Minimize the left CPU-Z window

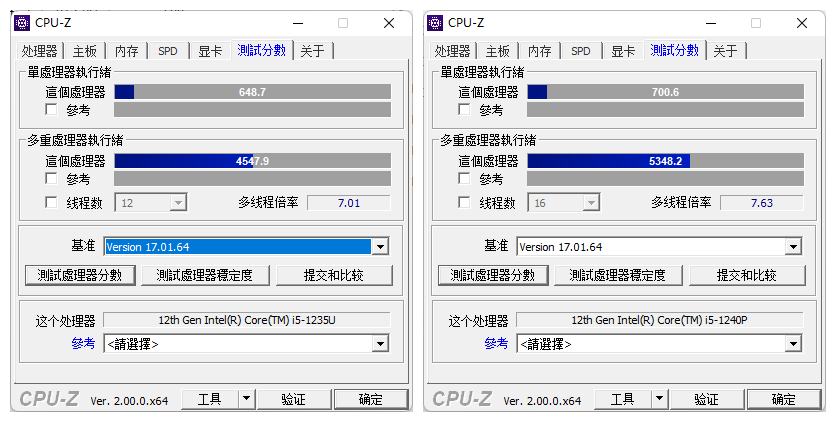coord(298,23)
